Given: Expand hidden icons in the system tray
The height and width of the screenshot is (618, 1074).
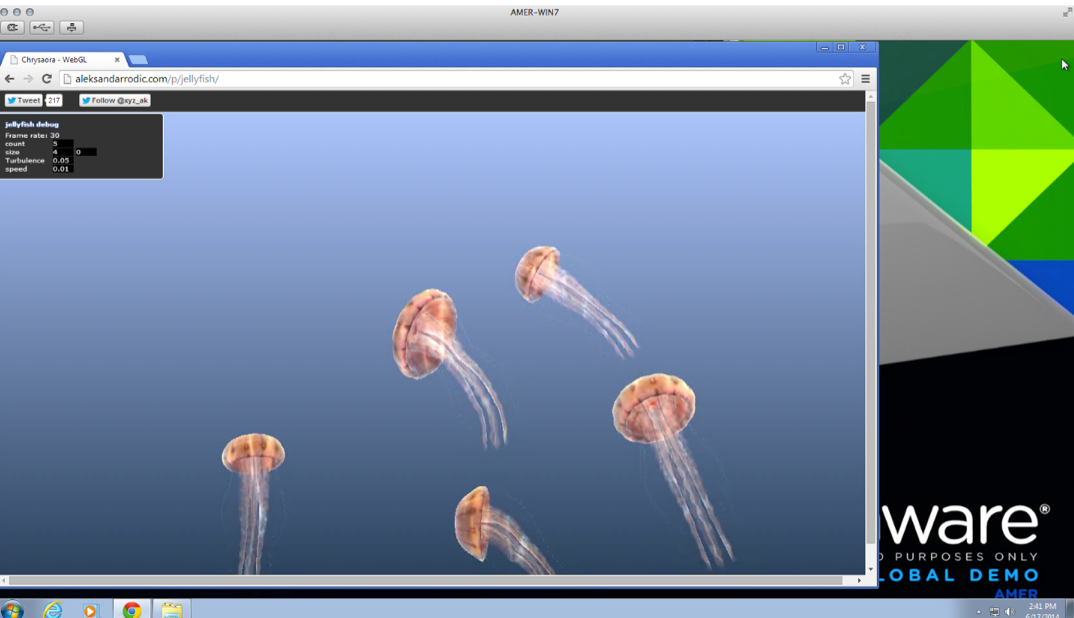Looking at the screenshot, I should 978,611.
